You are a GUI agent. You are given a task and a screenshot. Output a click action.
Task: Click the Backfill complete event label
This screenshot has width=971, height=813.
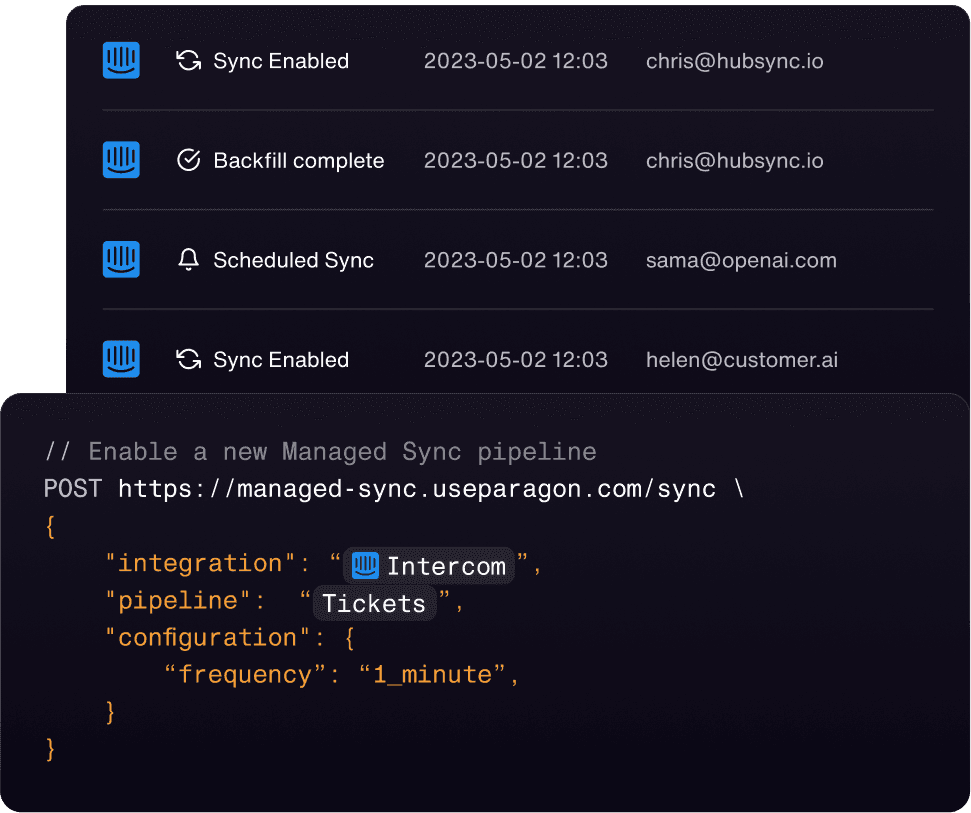298,161
